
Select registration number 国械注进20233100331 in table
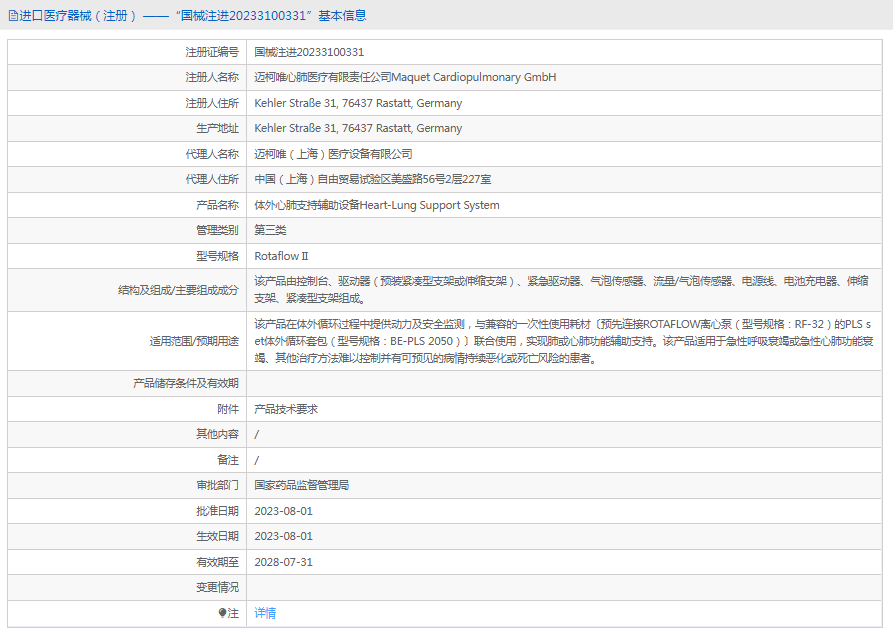click(x=309, y=52)
